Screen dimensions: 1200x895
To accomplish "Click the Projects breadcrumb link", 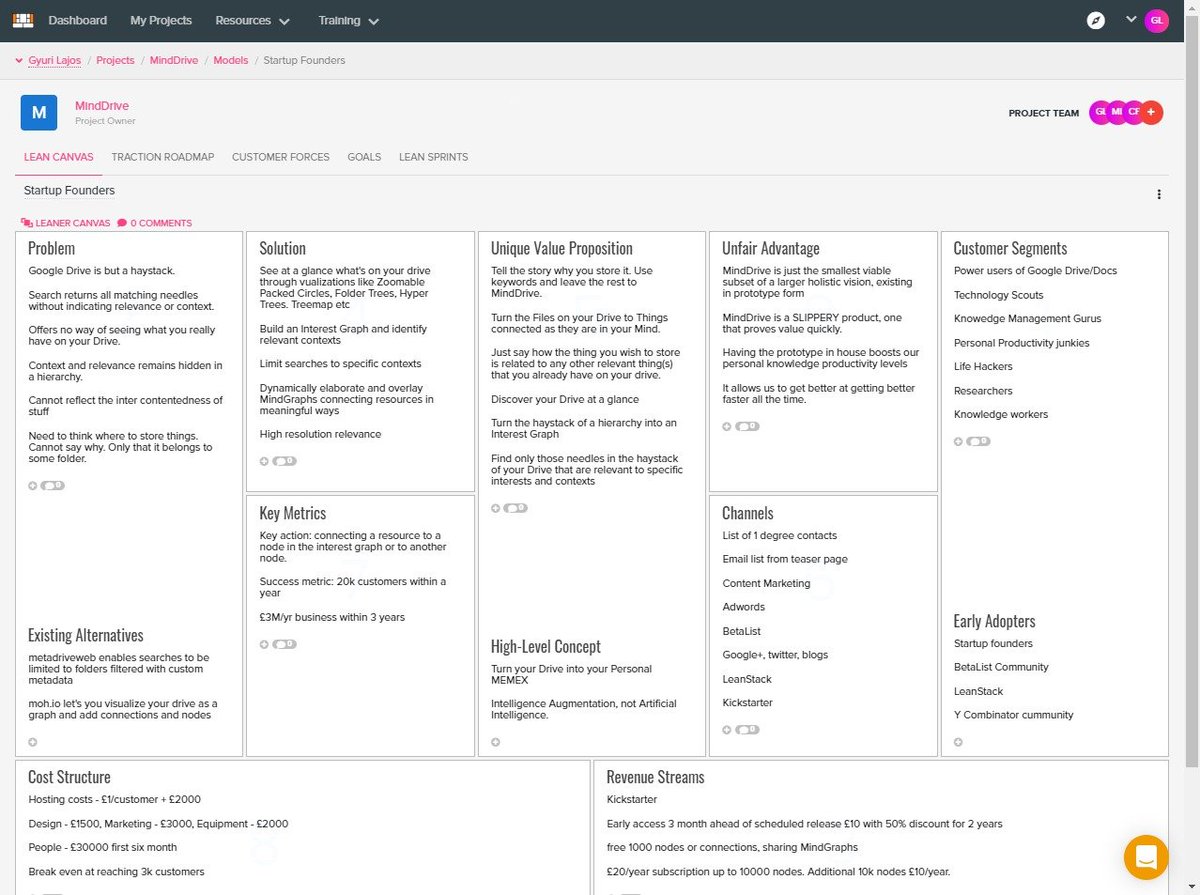I will (115, 61).
